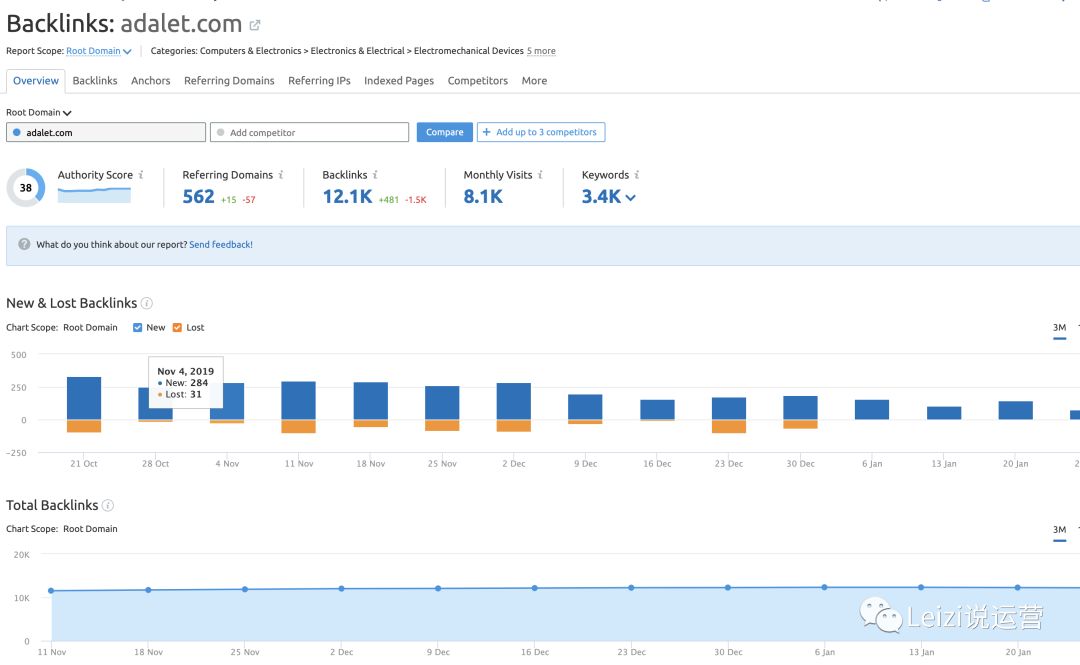Go to the Anchors tab
Screen dimensions: 1080x665
151,81
